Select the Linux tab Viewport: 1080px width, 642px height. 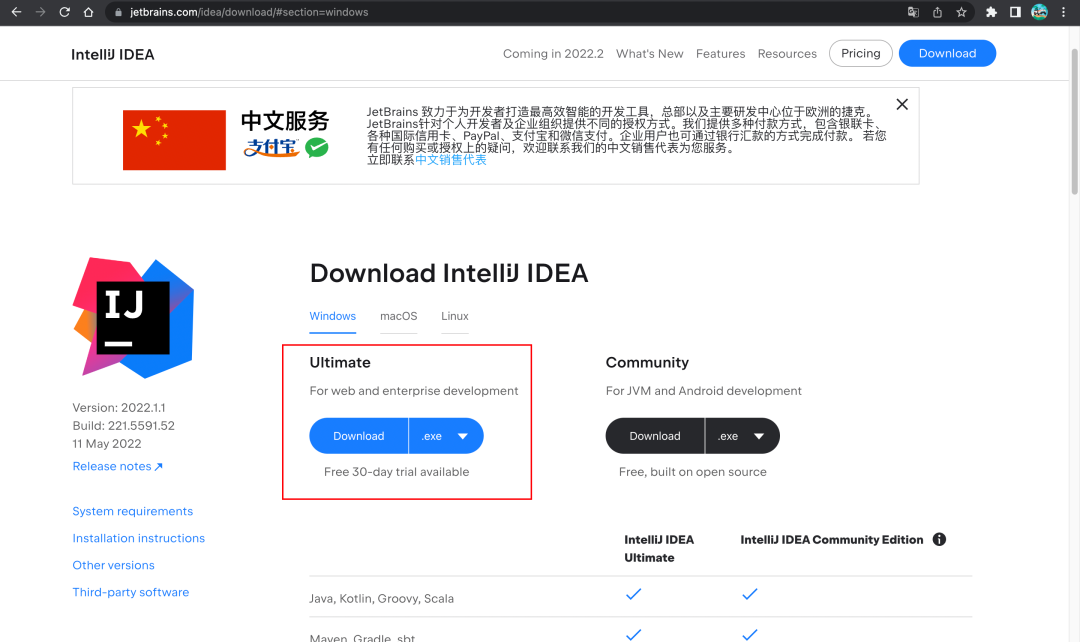click(x=455, y=316)
